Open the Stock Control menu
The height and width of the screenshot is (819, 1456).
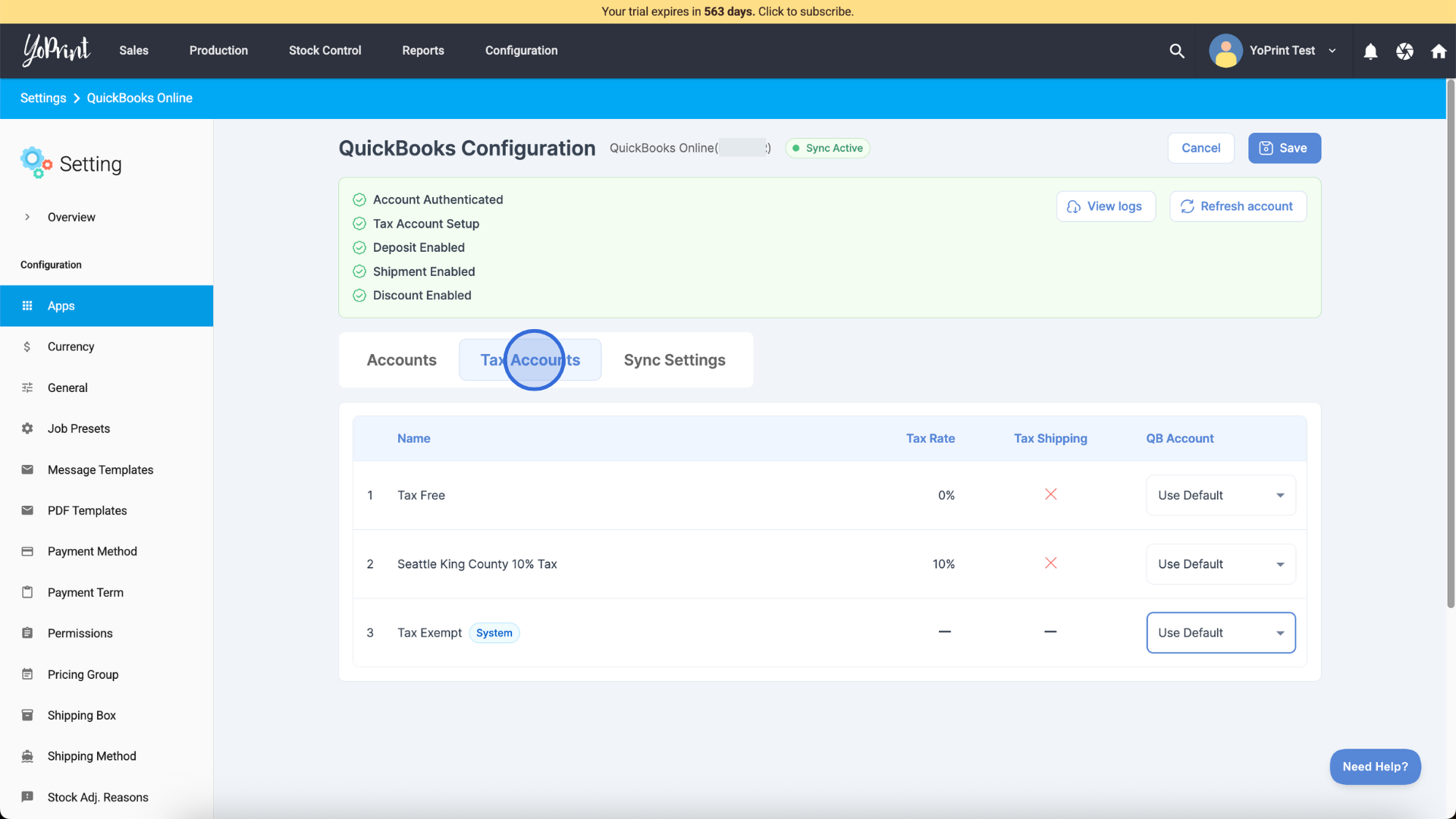tap(325, 51)
